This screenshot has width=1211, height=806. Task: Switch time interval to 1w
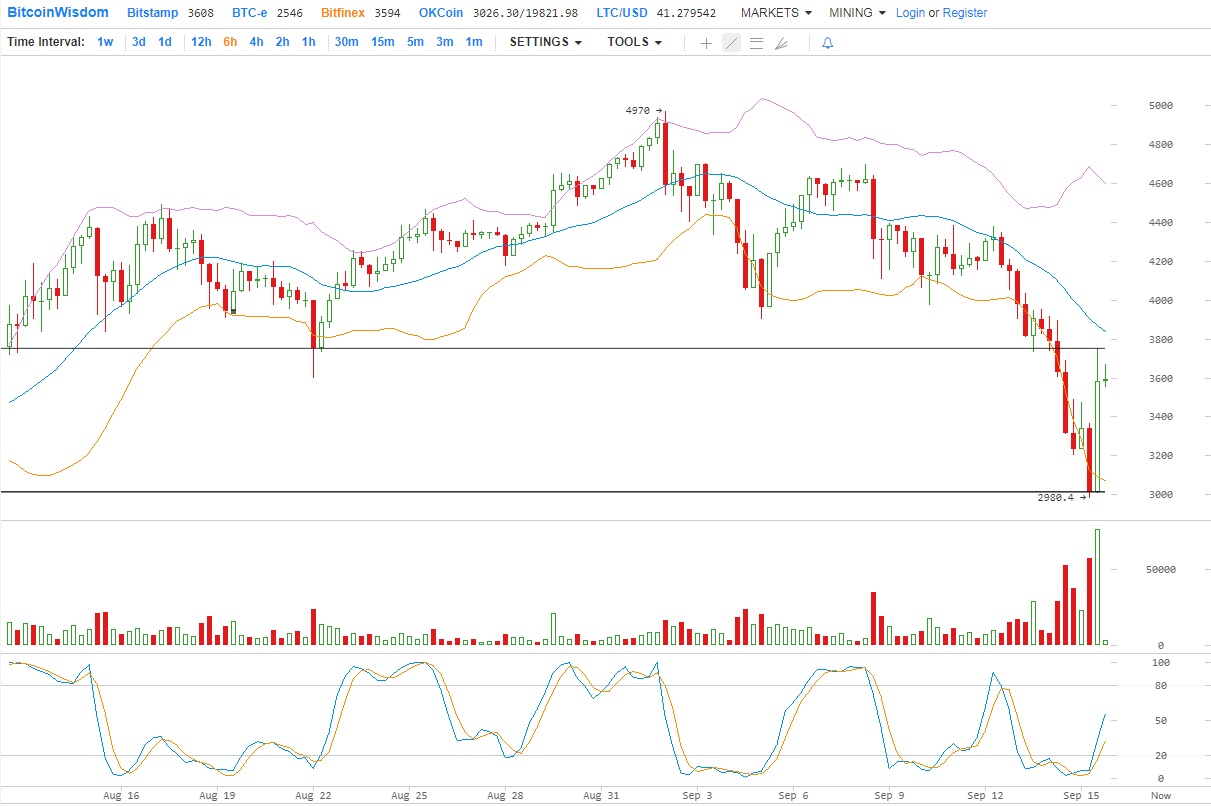point(105,42)
